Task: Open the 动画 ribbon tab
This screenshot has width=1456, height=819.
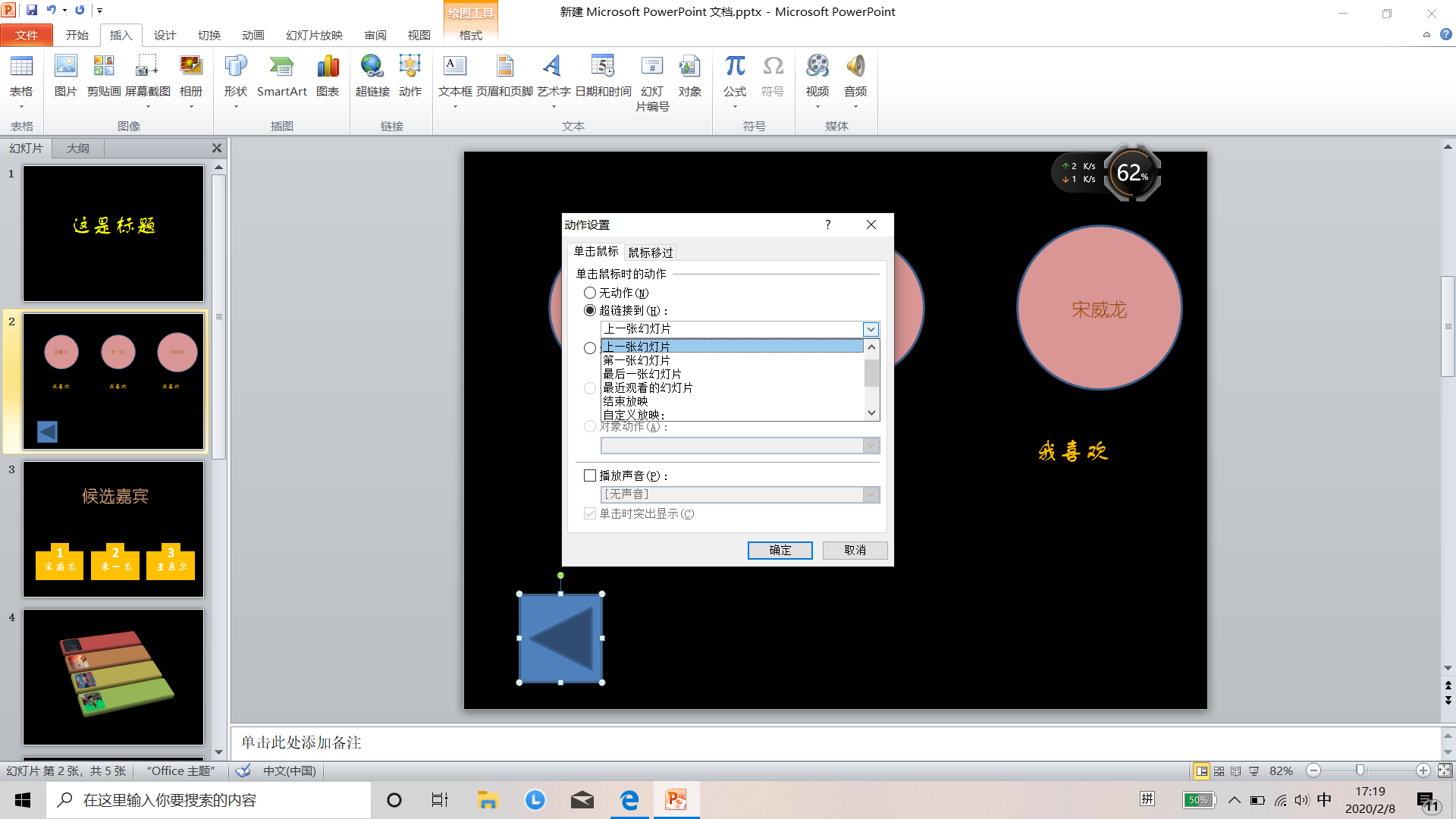Action: tap(253, 35)
